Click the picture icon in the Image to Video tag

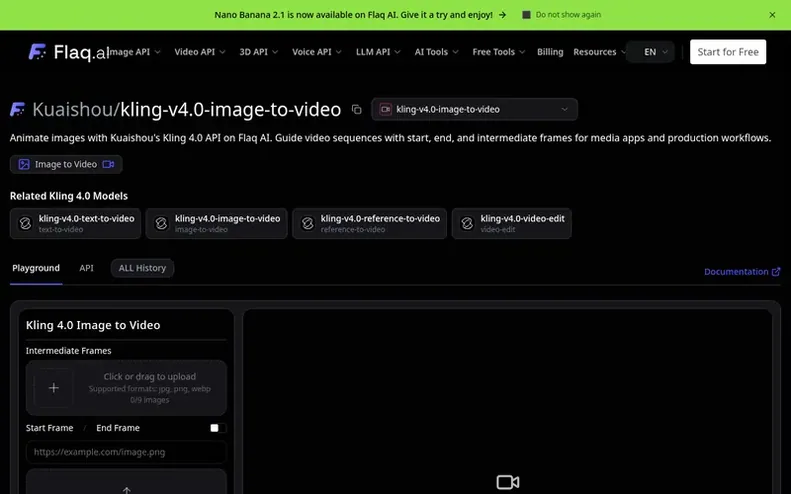pos(24,164)
